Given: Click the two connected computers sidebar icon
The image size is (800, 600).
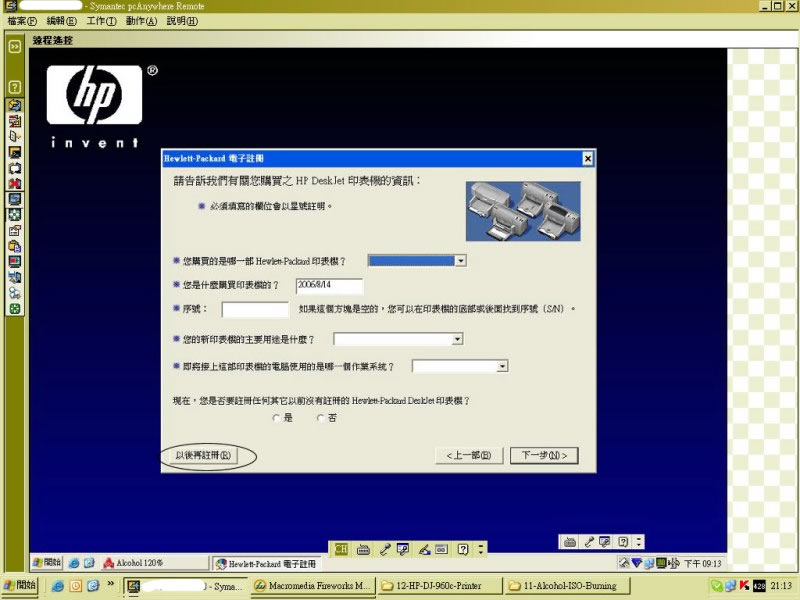Looking at the screenshot, I should pyautogui.click(x=15, y=278).
